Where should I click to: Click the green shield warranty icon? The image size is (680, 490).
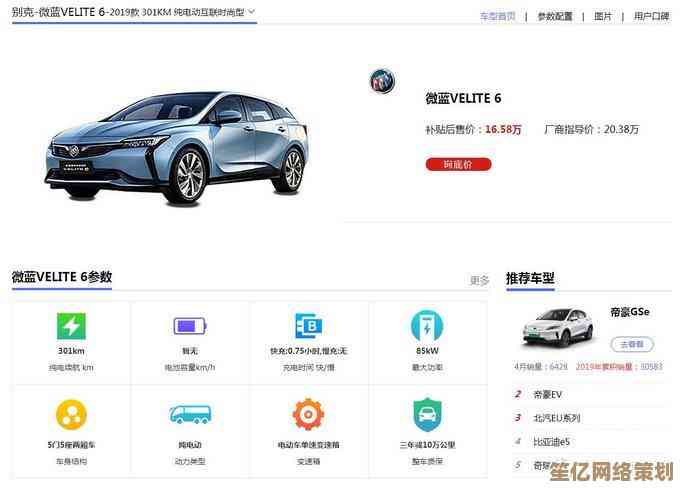[x=427, y=415]
